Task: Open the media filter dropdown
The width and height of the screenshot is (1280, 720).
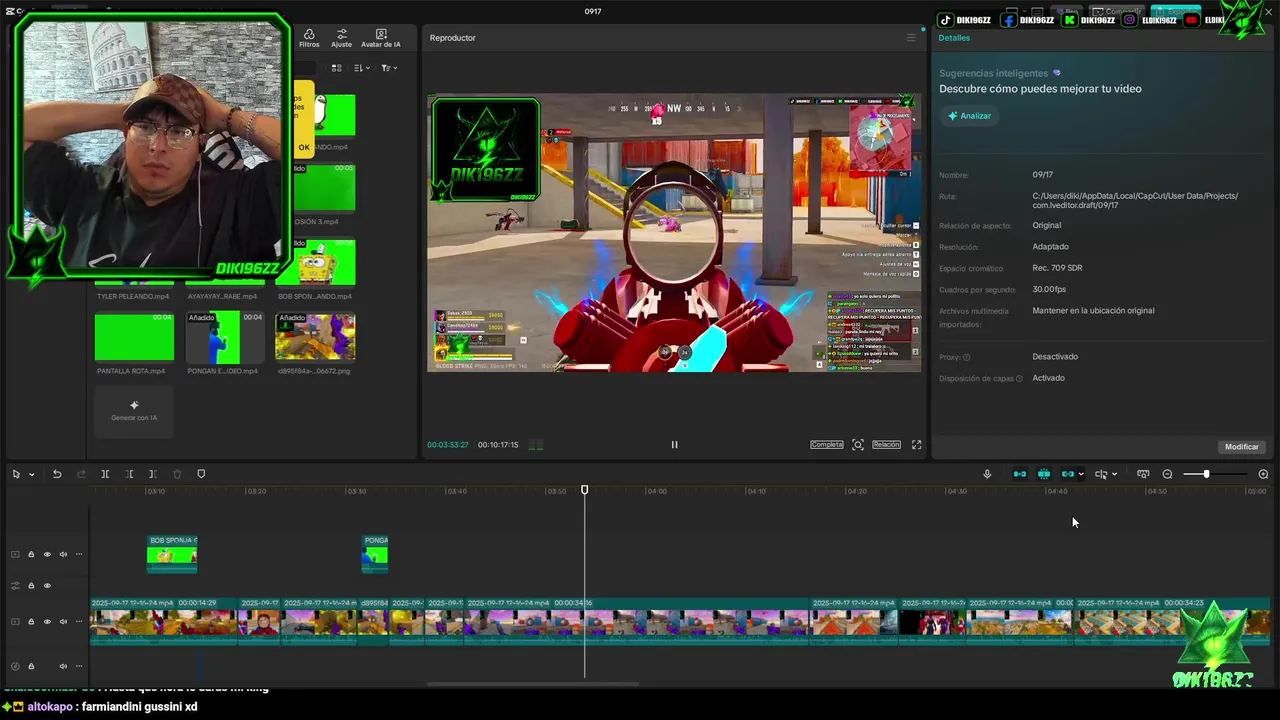Action: point(389,68)
